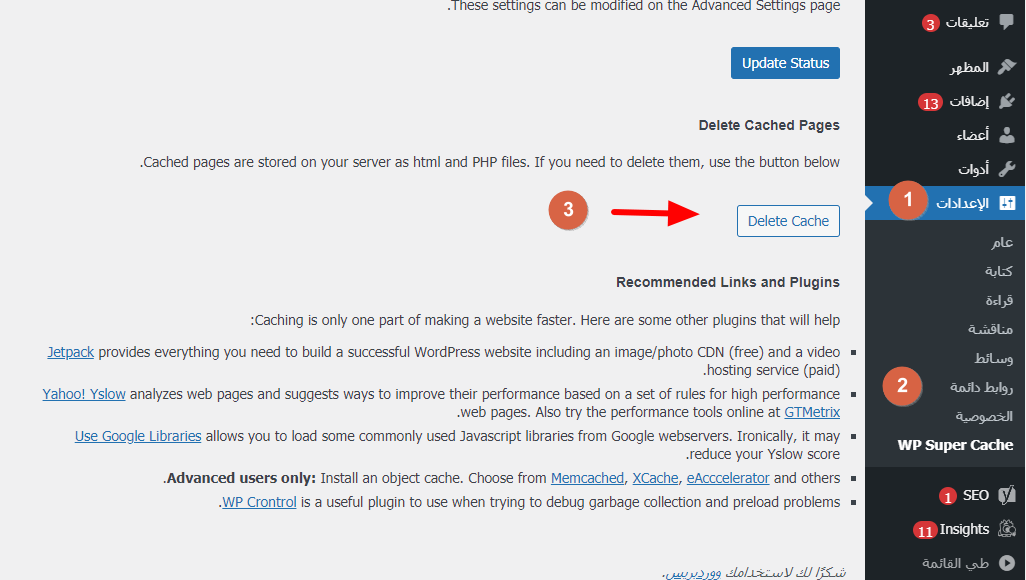Open the WP Crontrol plugin link

point(259,502)
